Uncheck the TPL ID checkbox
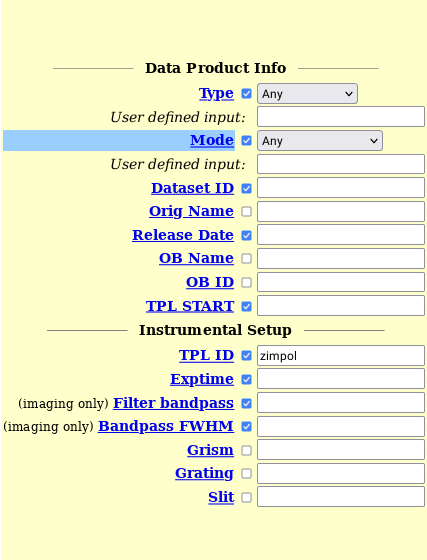 [x=246, y=356]
